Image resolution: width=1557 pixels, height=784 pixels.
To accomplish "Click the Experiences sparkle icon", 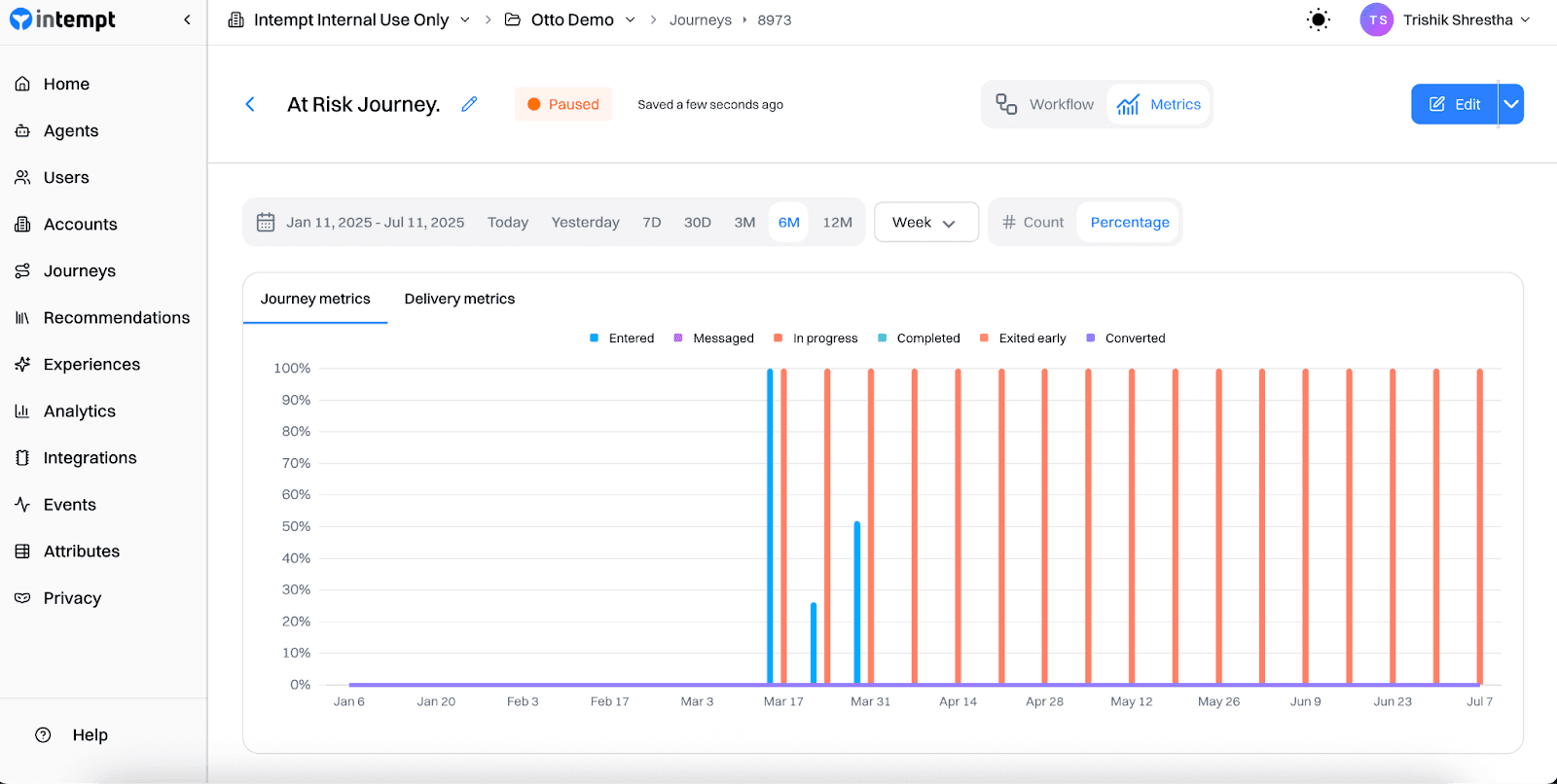I will click(x=22, y=364).
